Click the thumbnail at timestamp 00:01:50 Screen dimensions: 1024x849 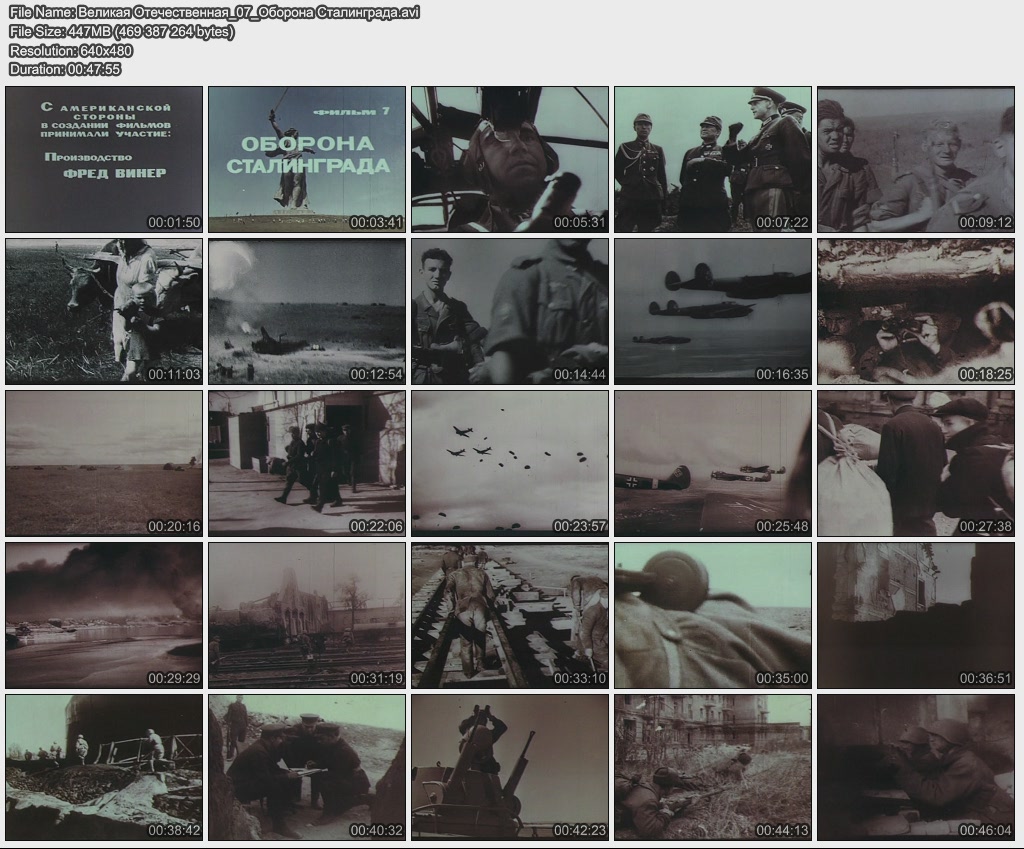(104, 159)
